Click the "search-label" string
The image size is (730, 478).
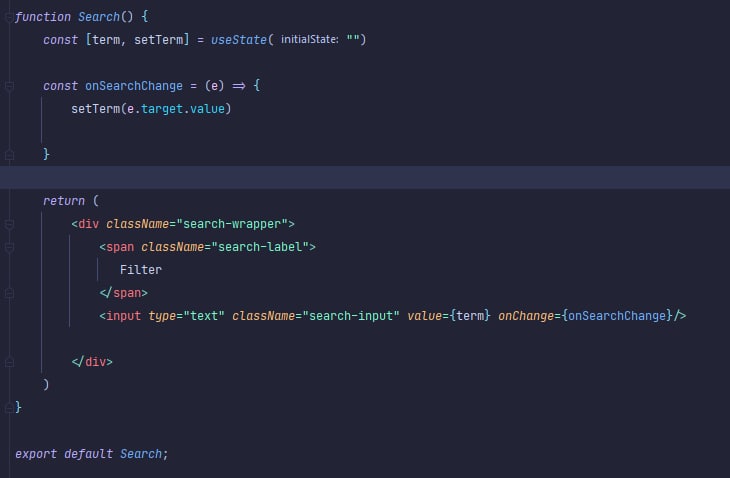tap(260, 247)
